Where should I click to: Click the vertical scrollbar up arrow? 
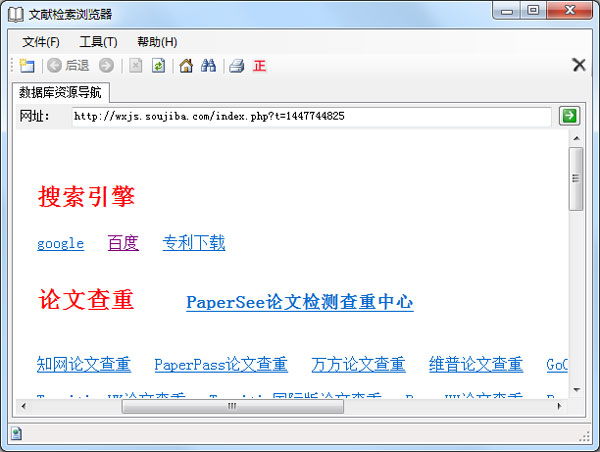pyautogui.click(x=576, y=138)
